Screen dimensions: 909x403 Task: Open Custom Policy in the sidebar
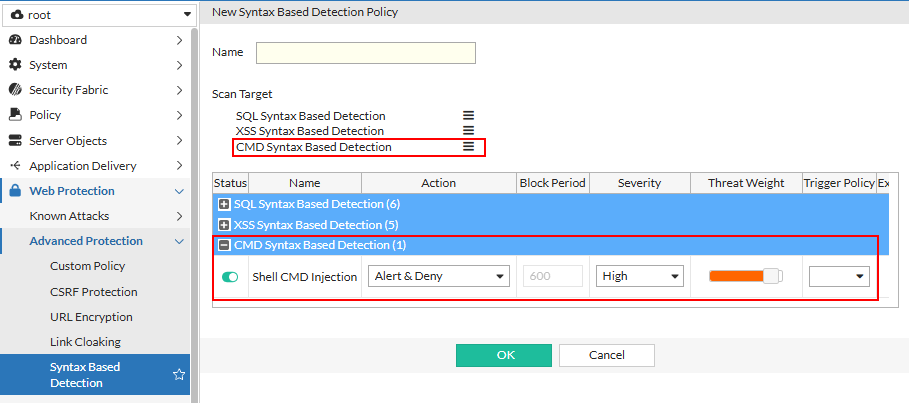[x=90, y=267]
